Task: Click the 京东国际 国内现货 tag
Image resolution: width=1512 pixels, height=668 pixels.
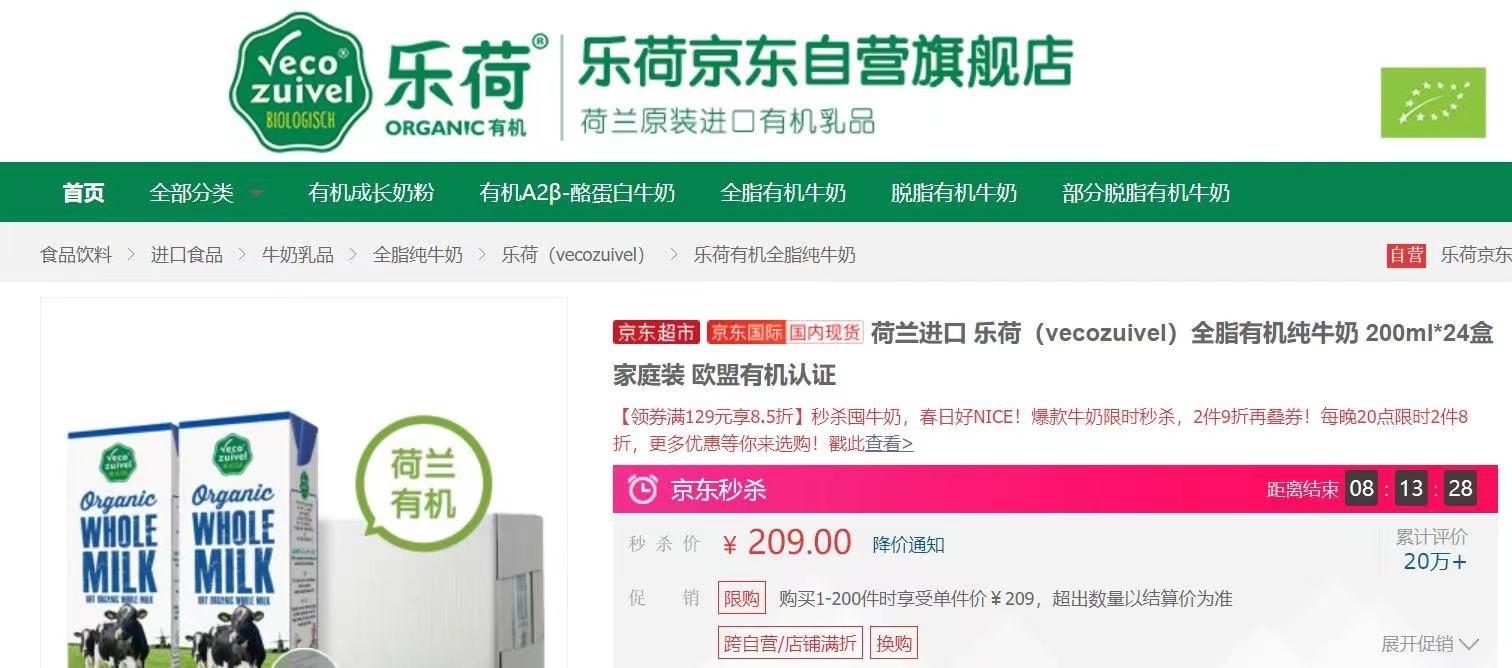Action: click(x=785, y=332)
